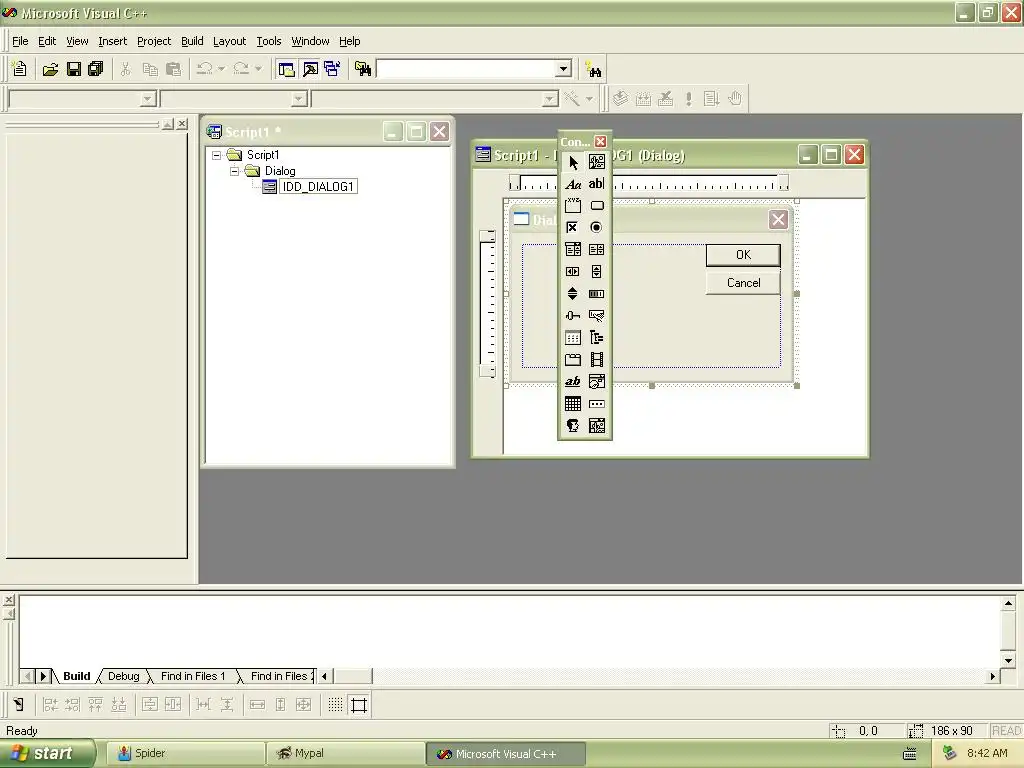Pick the Group Box control tool
The image size is (1024, 768).
[573, 206]
